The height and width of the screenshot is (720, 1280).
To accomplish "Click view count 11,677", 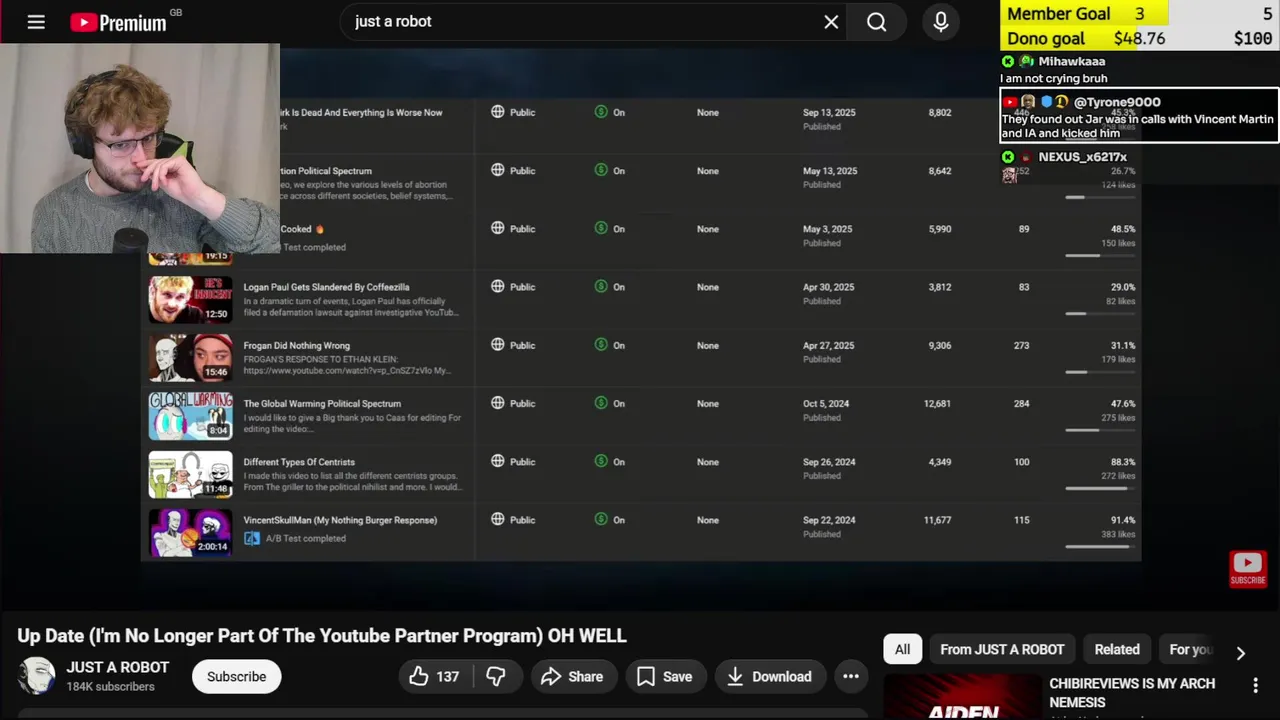I will (x=937, y=520).
